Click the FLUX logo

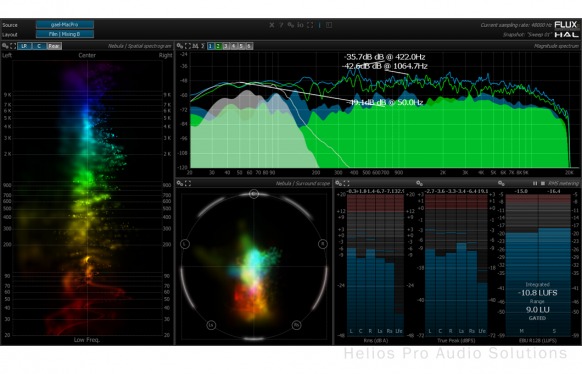point(566,25)
